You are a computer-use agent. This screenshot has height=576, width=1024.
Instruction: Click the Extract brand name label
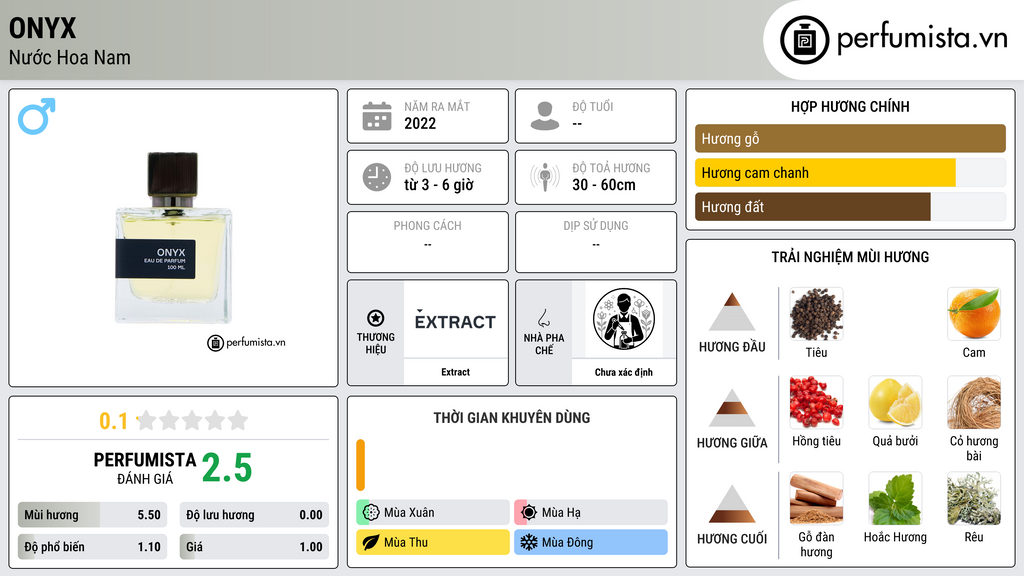coord(455,372)
